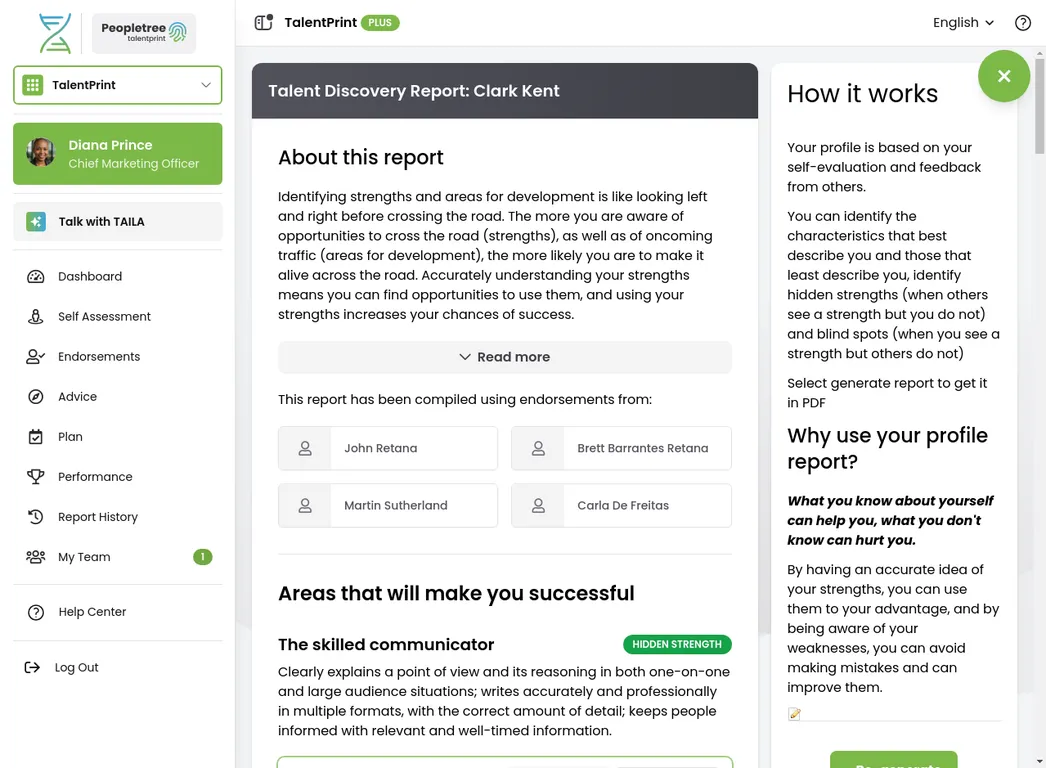Click the green PLUS badge
The image size is (1046, 768).
click(x=380, y=23)
